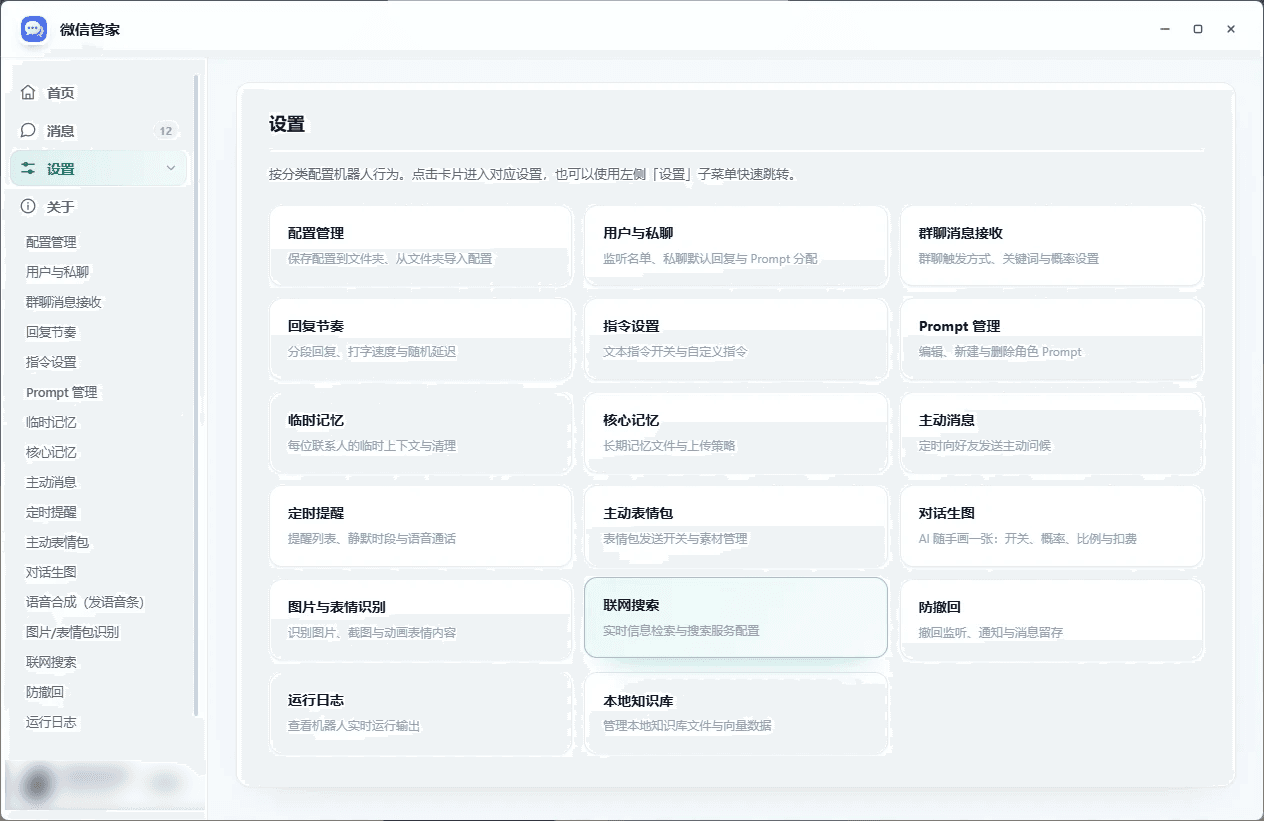Open the 运行日志 settings card

pyautogui.click(x=421, y=713)
